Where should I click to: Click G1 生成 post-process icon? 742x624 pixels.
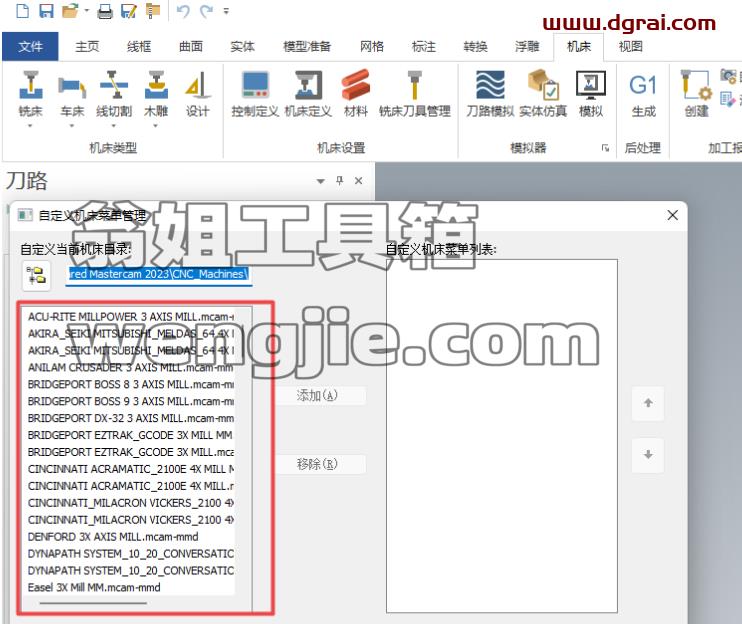pos(644,94)
